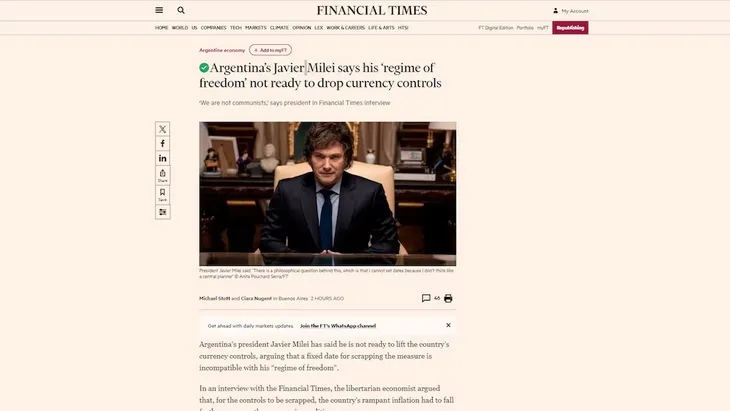The width and height of the screenshot is (730, 411).
Task: Click the search magnifier icon
Action: click(x=181, y=10)
